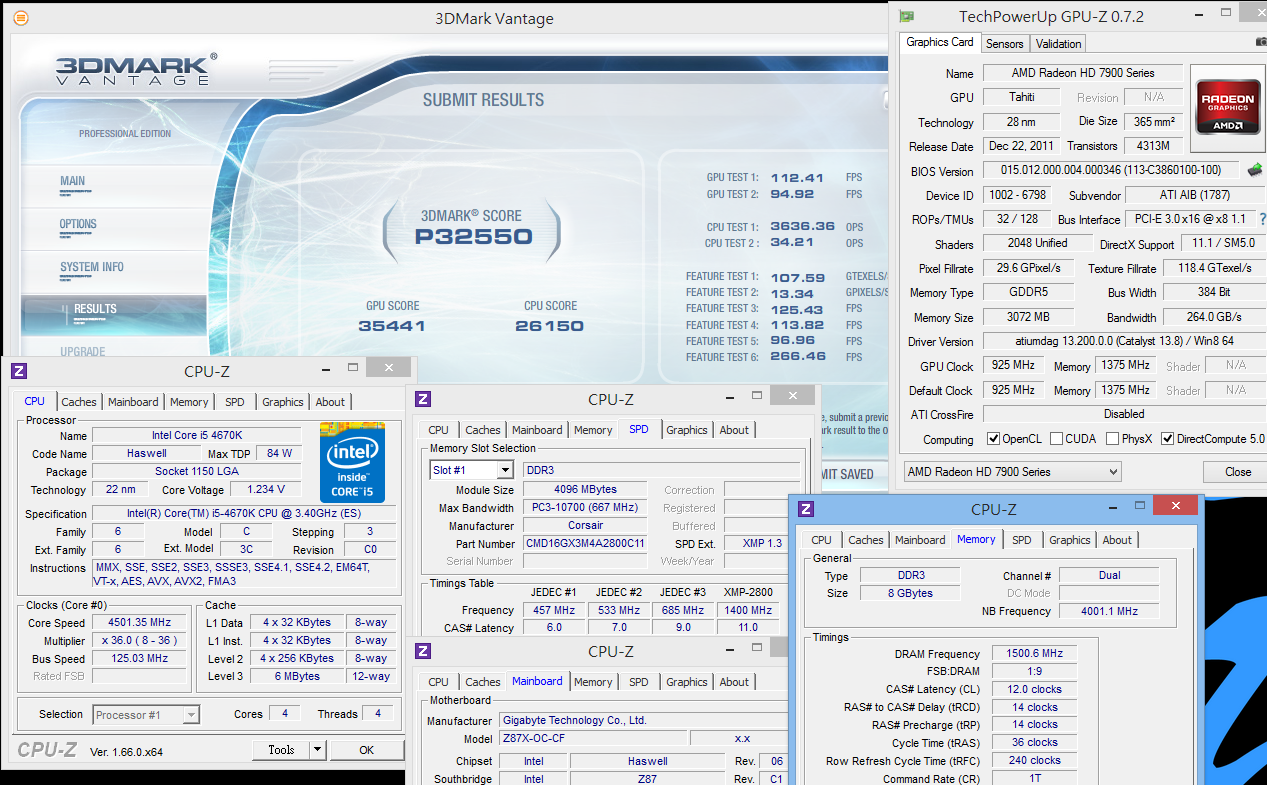Image resolution: width=1267 pixels, height=785 pixels.
Task: Enable the CUDA checkbox
Action: [x=1057, y=439]
